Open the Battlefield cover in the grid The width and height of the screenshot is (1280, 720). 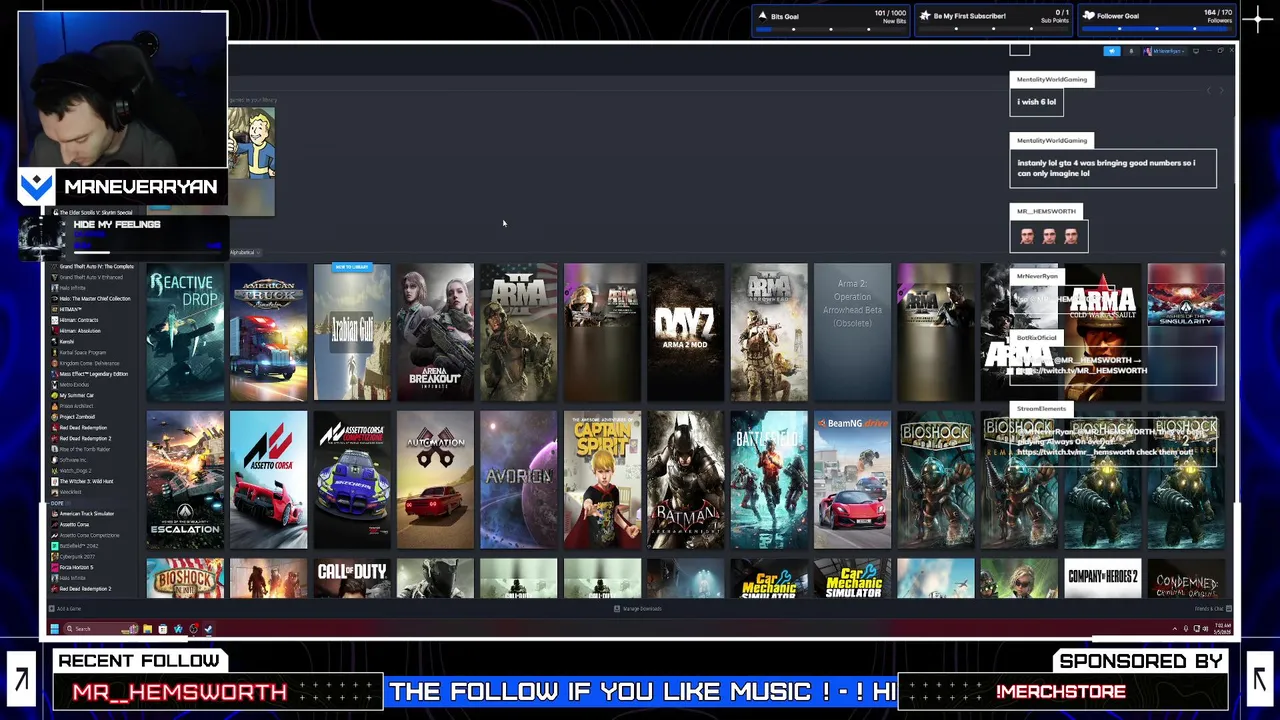[768, 480]
